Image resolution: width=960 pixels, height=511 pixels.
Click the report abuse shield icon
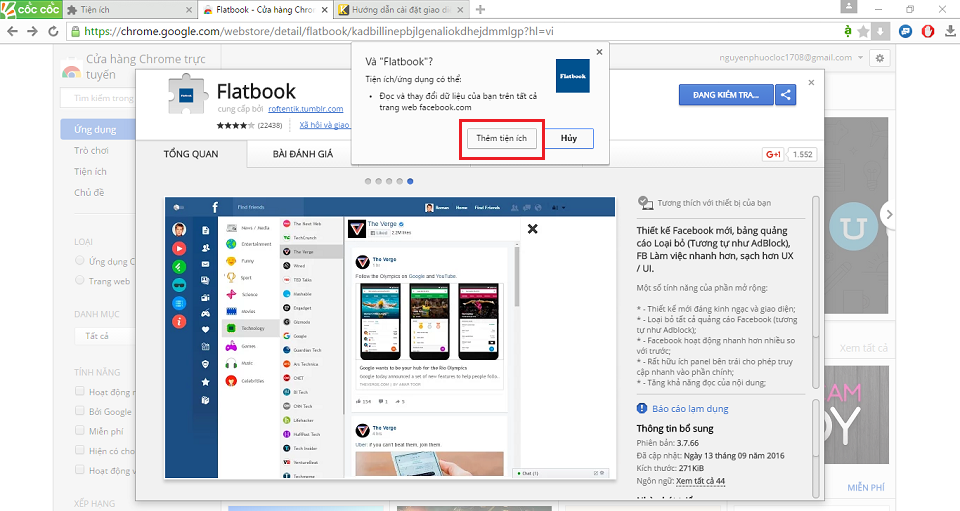tap(642, 408)
